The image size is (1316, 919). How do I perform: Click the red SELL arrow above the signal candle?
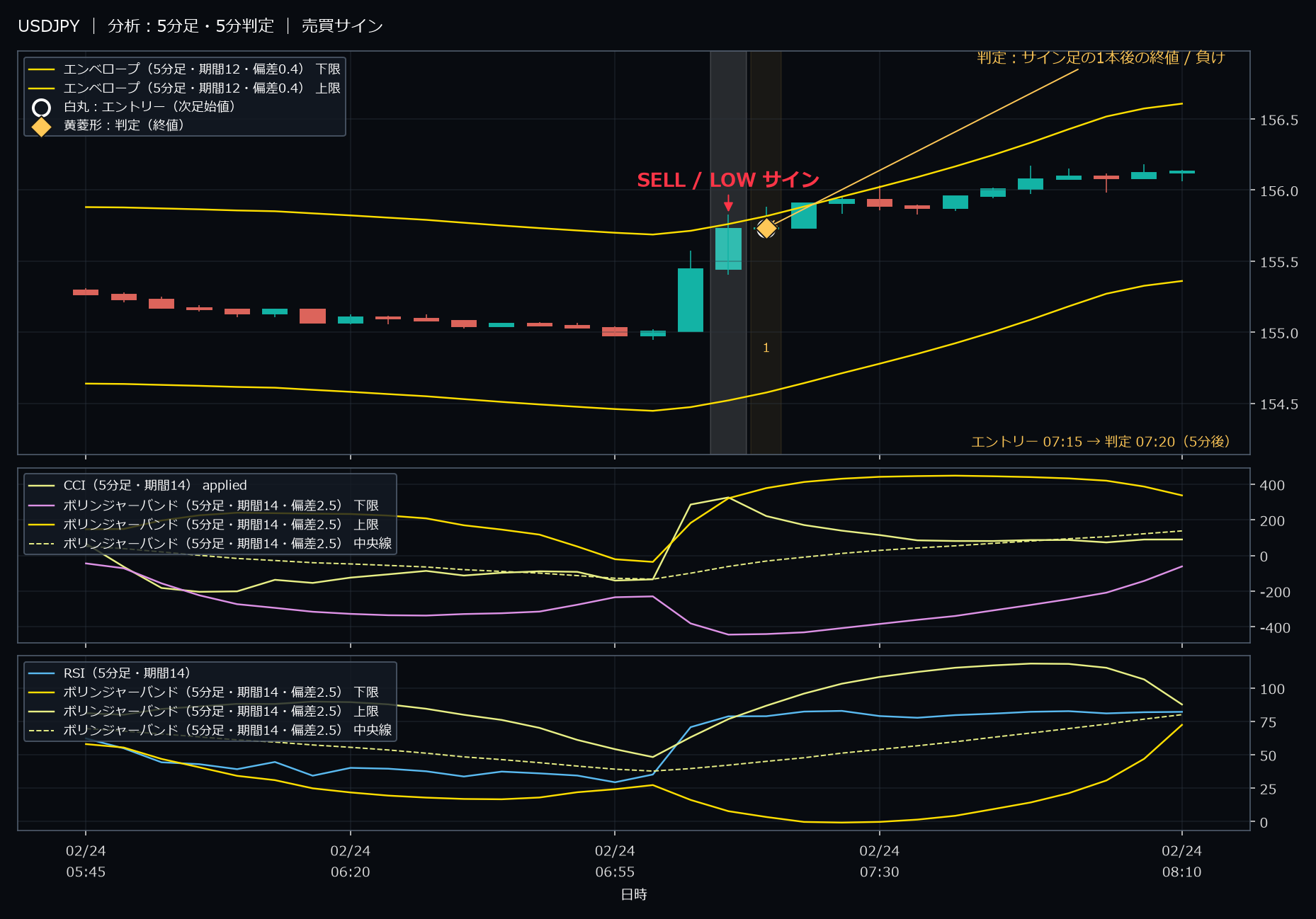(728, 203)
